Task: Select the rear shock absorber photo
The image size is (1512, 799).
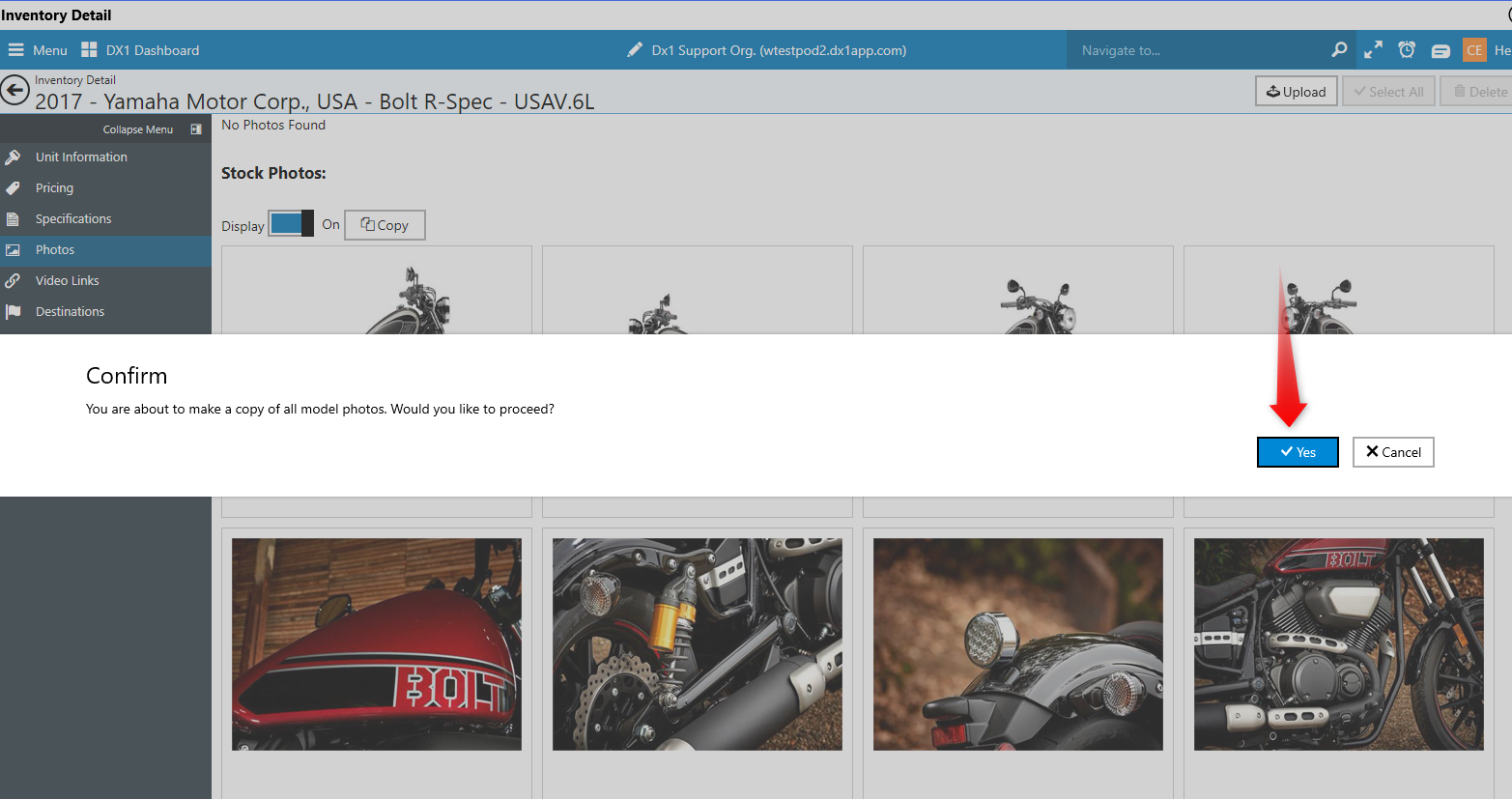Action: pyautogui.click(x=698, y=644)
